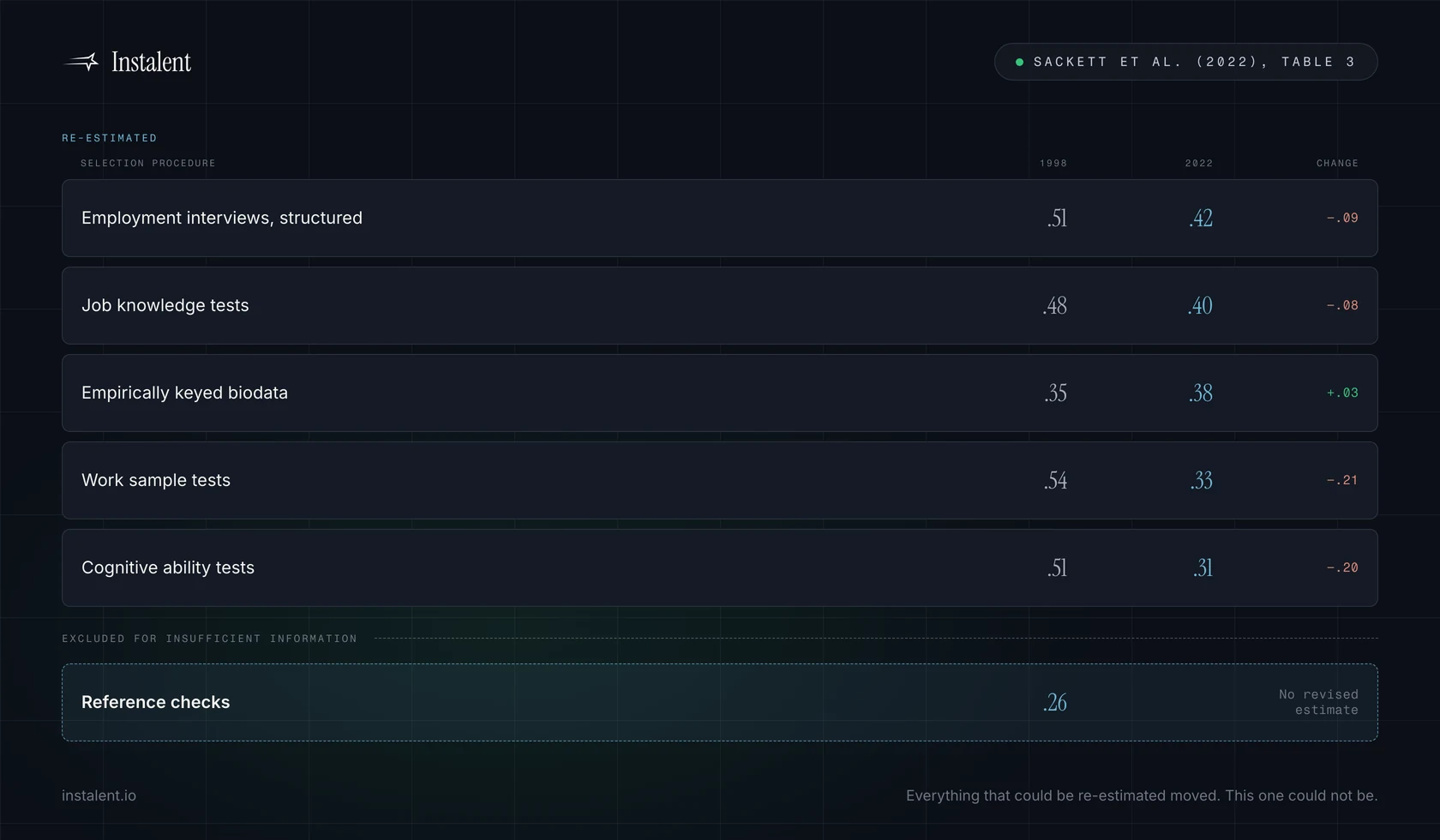Click the Instalent brand name

pos(151,62)
